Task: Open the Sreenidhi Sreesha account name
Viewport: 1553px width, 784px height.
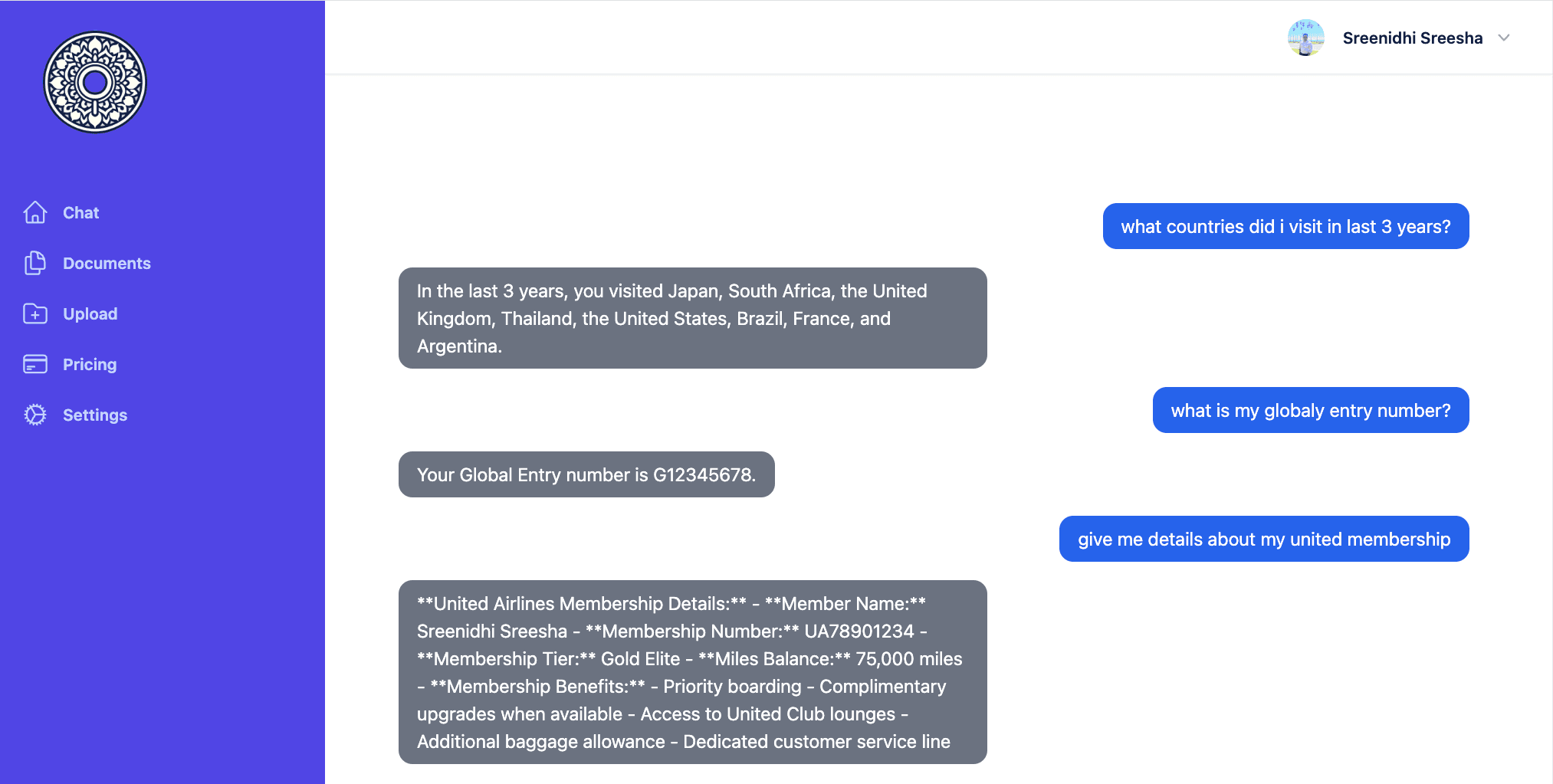Action: point(1413,38)
